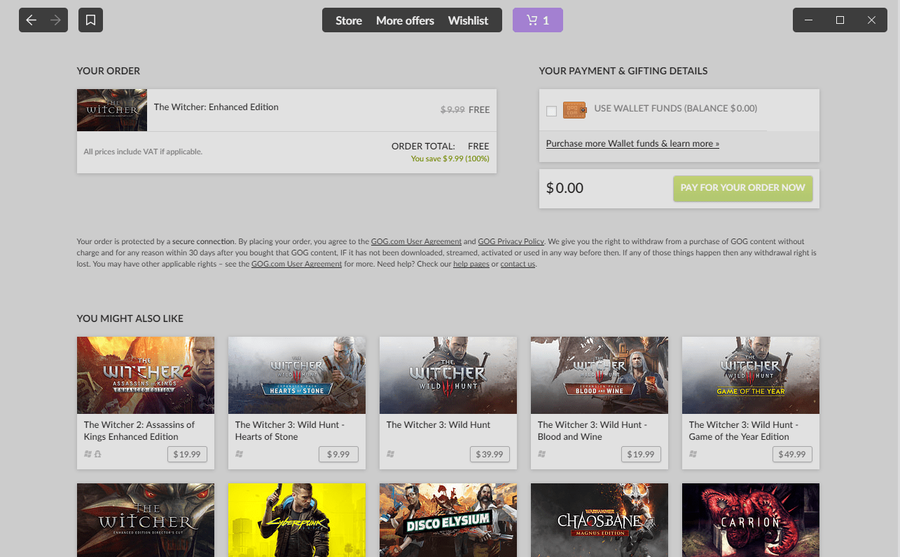This screenshot has height=557, width=900.
Task: Click Windows icon under Hearts of Stone
Action: click(x=239, y=454)
